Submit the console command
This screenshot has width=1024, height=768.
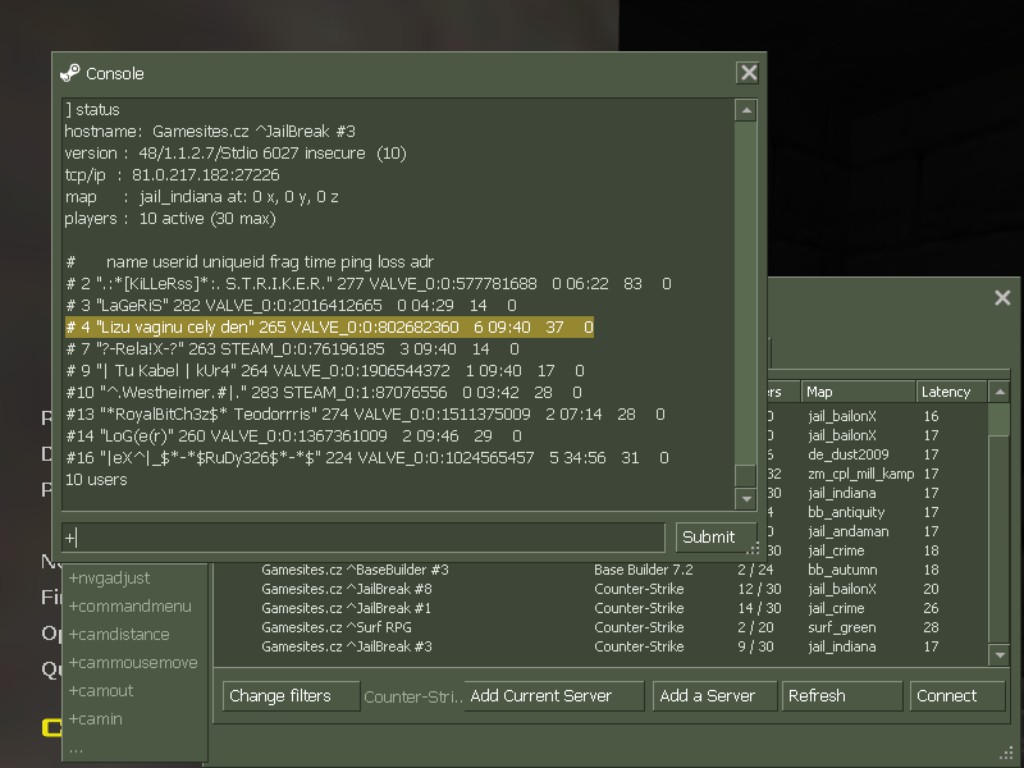tap(715, 537)
